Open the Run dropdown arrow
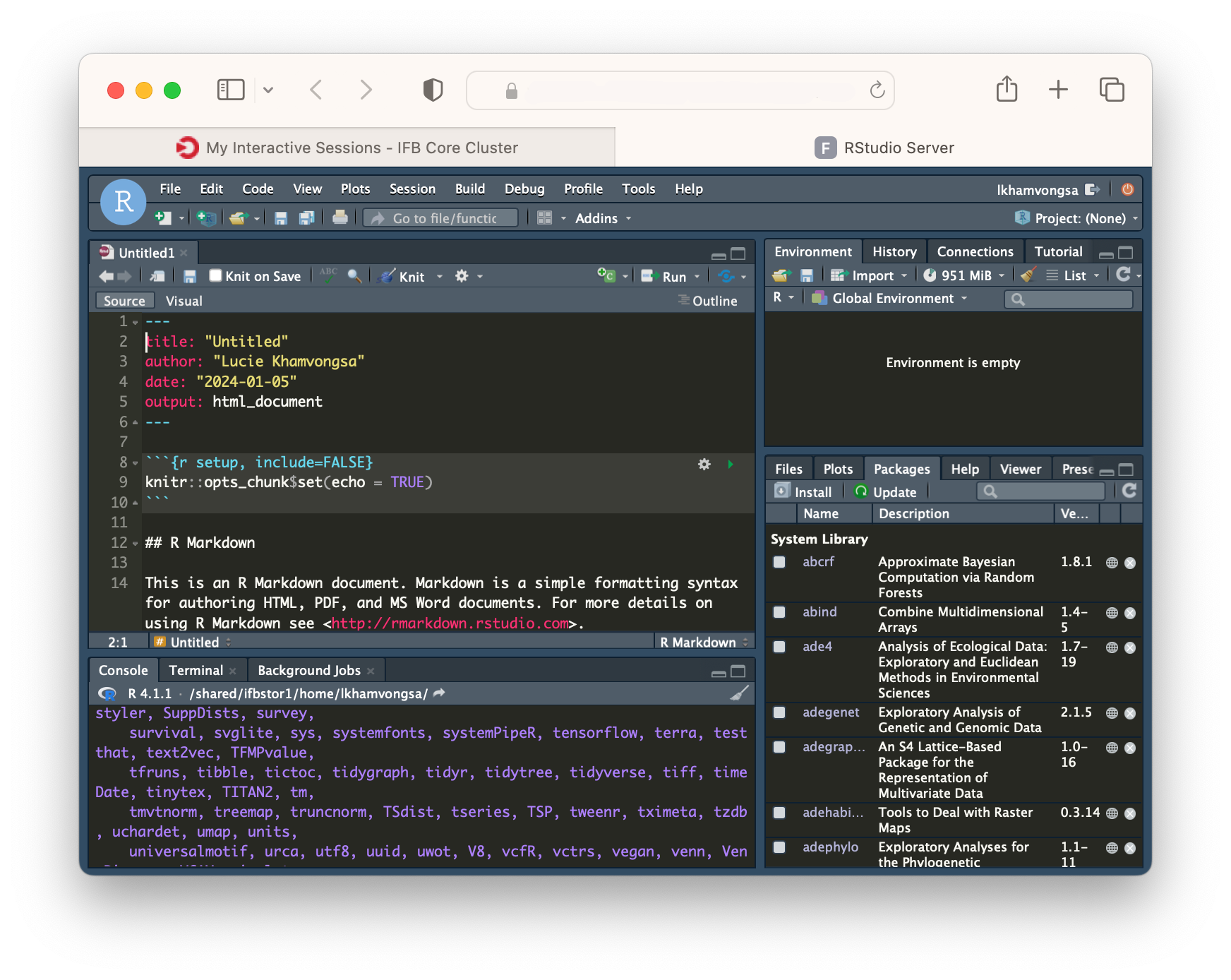The width and height of the screenshot is (1231, 980). tap(697, 276)
